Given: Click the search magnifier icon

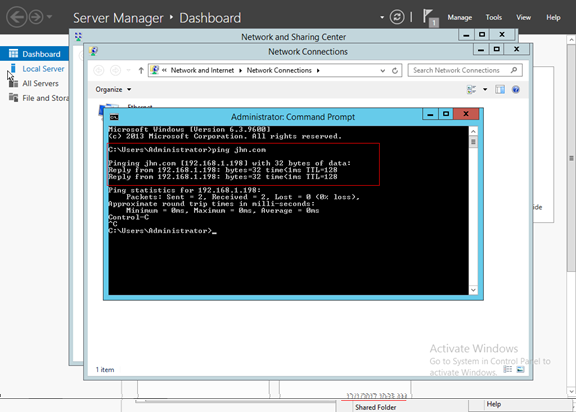Looking at the screenshot, I should click(514, 70).
